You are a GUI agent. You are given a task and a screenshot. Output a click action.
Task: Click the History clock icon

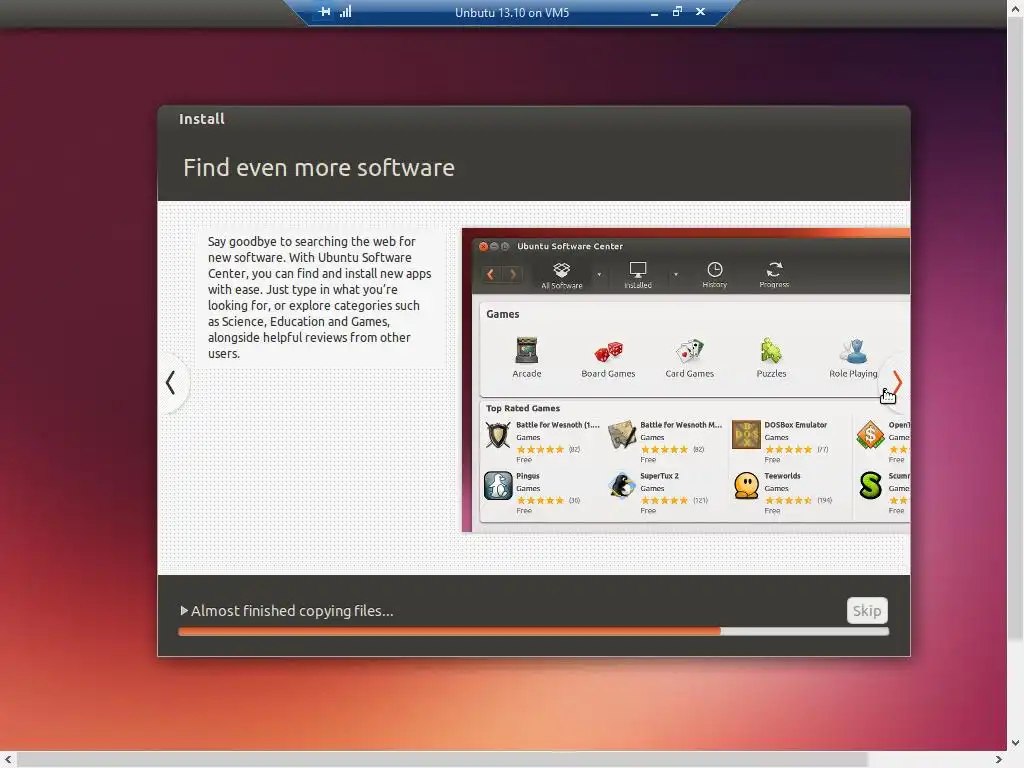[x=714, y=270]
